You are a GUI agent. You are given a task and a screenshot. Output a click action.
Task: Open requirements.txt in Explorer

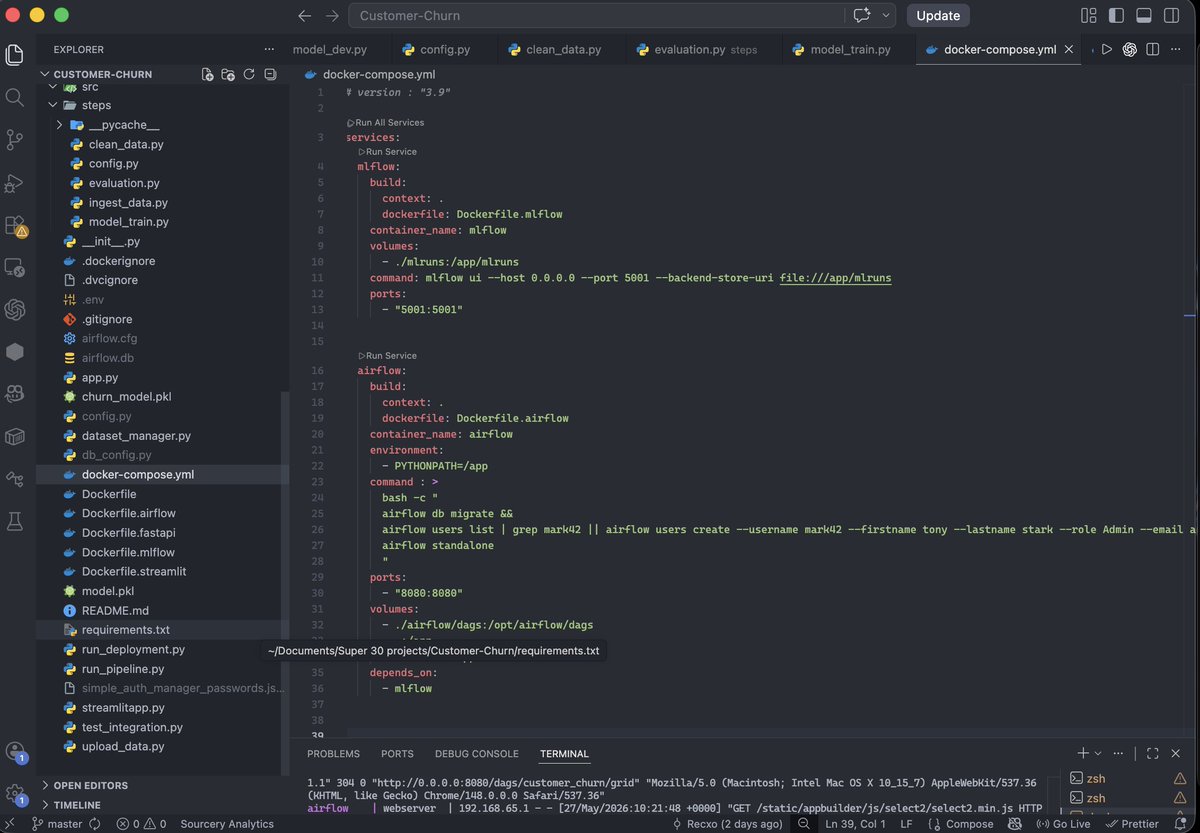click(125, 630)
